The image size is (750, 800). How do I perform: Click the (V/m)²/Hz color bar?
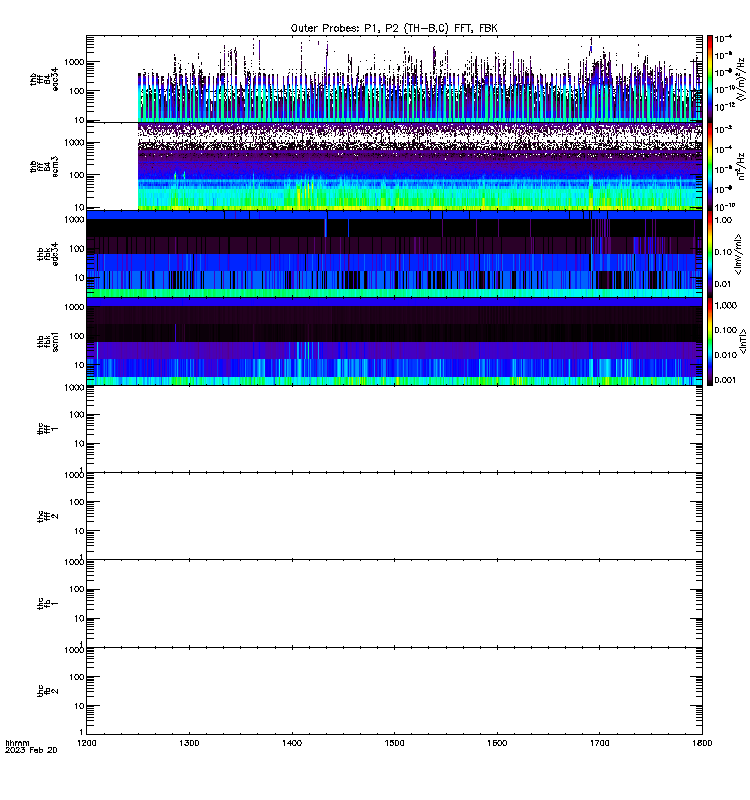tap(710, 79)
